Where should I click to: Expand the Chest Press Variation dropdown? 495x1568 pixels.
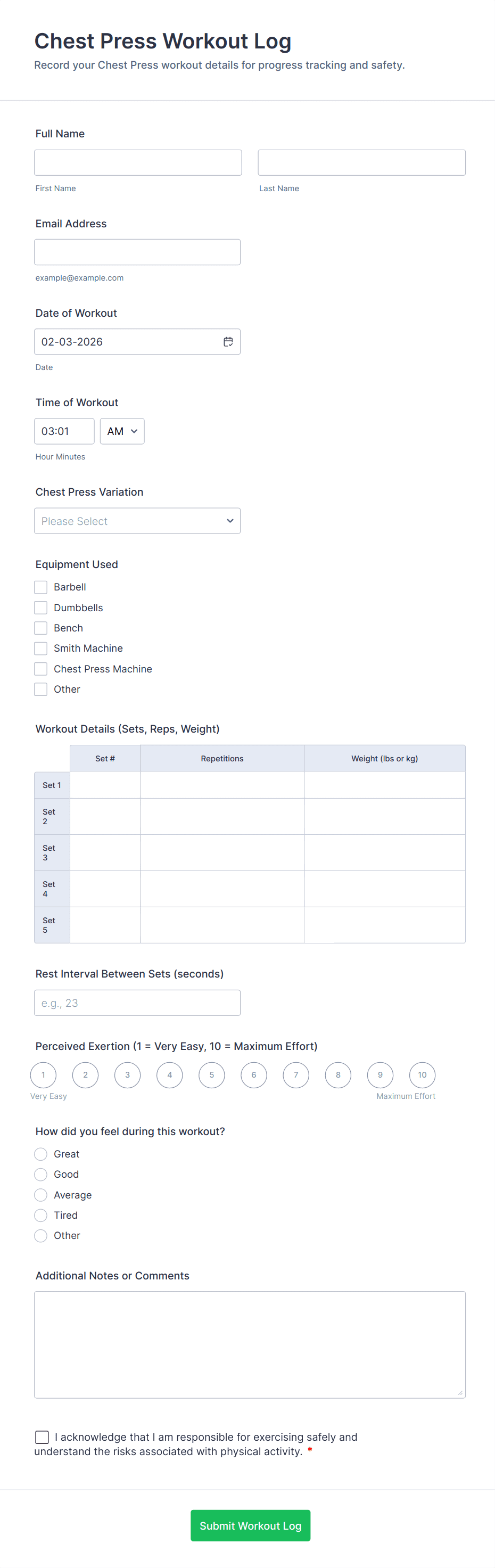tap(137, 521)
